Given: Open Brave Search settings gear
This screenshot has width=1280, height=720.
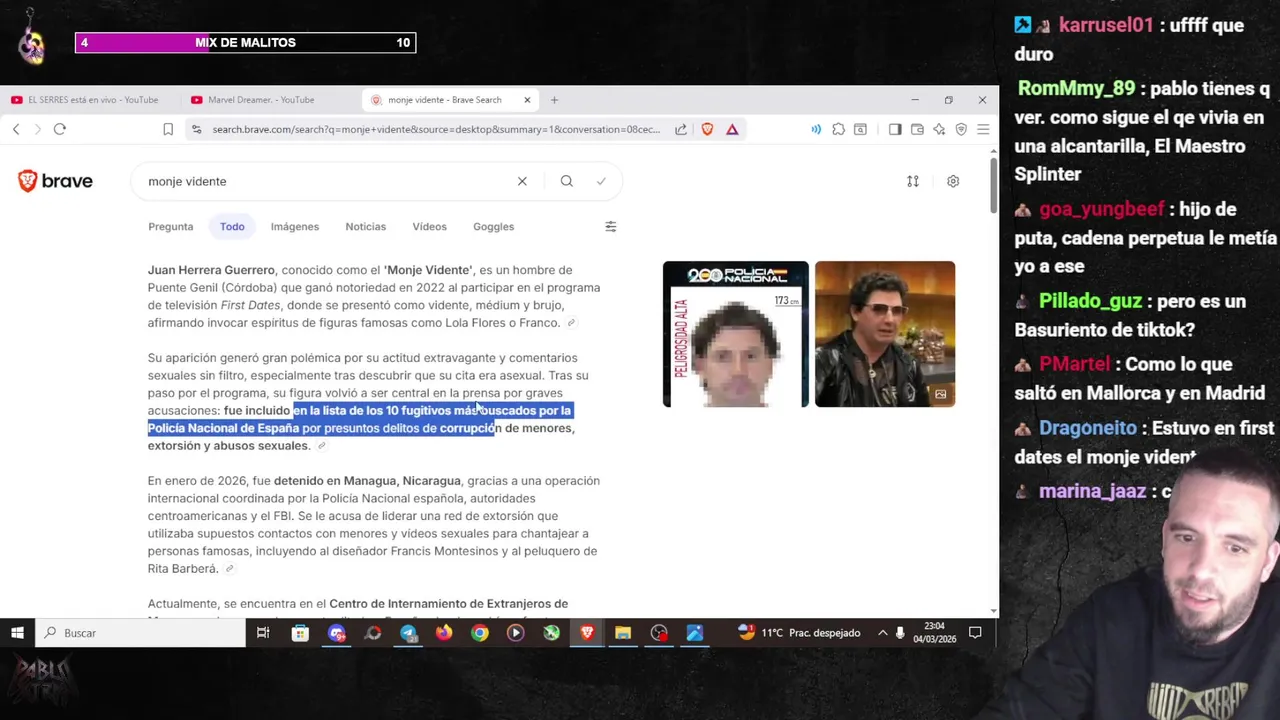Looking at the screenshot, I should click(x=953, y=181).
